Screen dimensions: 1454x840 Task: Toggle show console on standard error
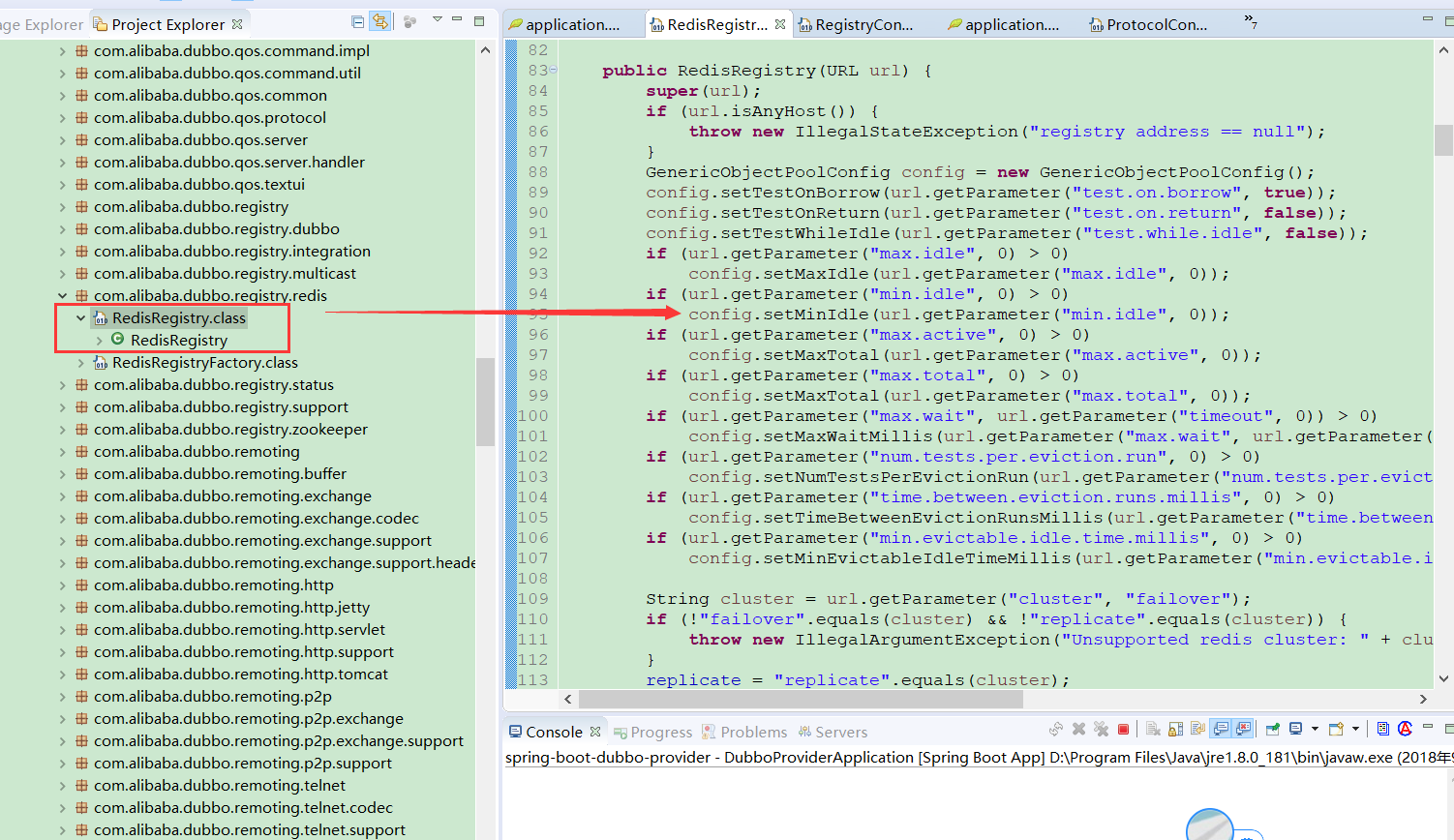[x=1243, y=729]
